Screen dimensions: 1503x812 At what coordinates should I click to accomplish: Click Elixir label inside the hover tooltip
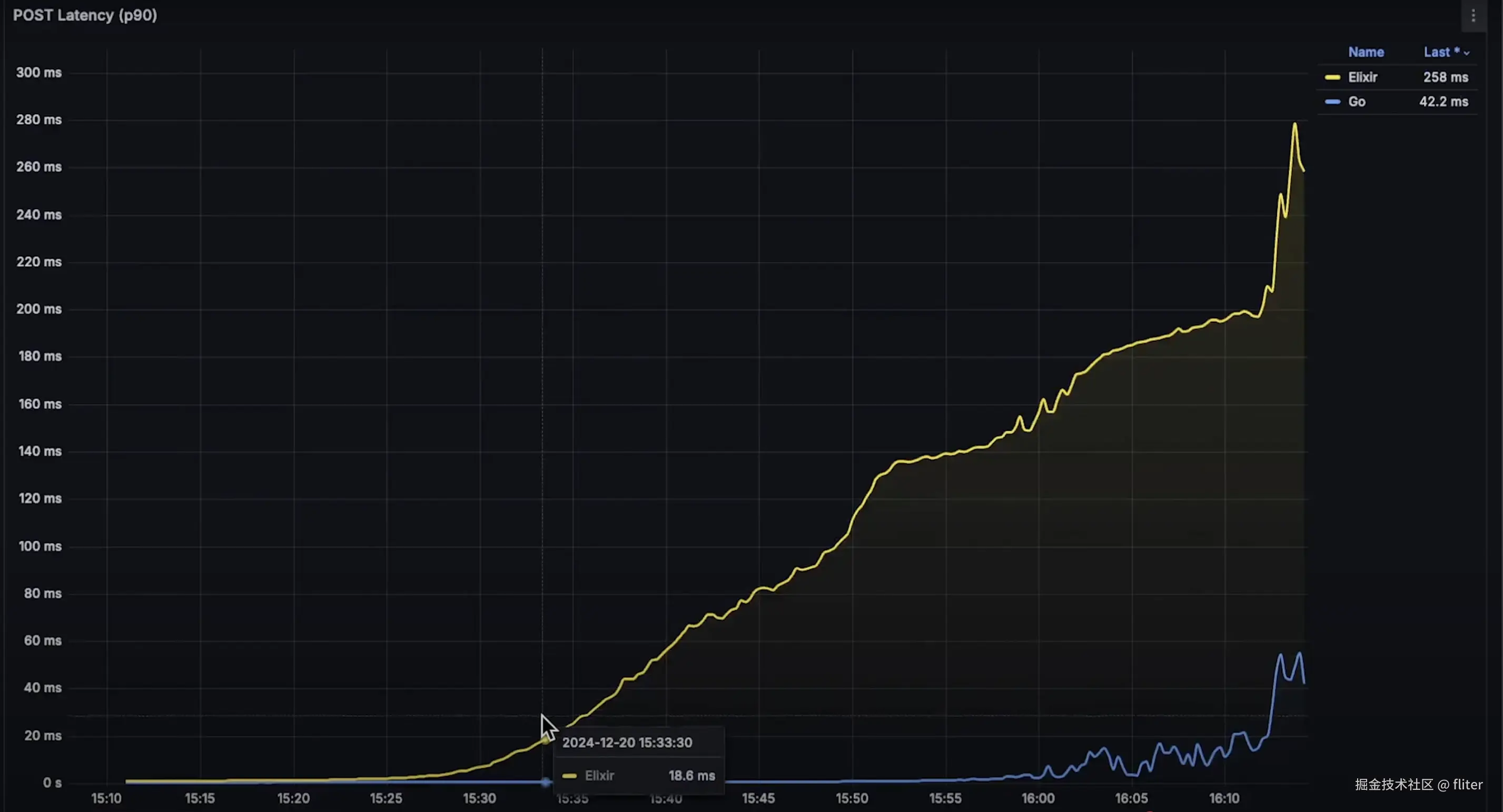point(599,776)
